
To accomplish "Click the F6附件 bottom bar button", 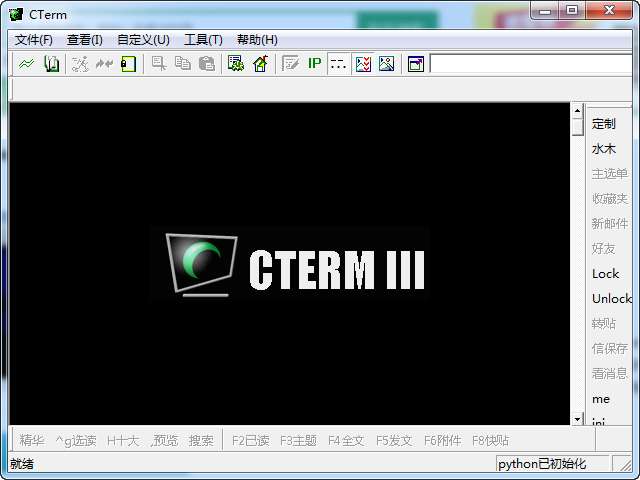I will (442, 440).
